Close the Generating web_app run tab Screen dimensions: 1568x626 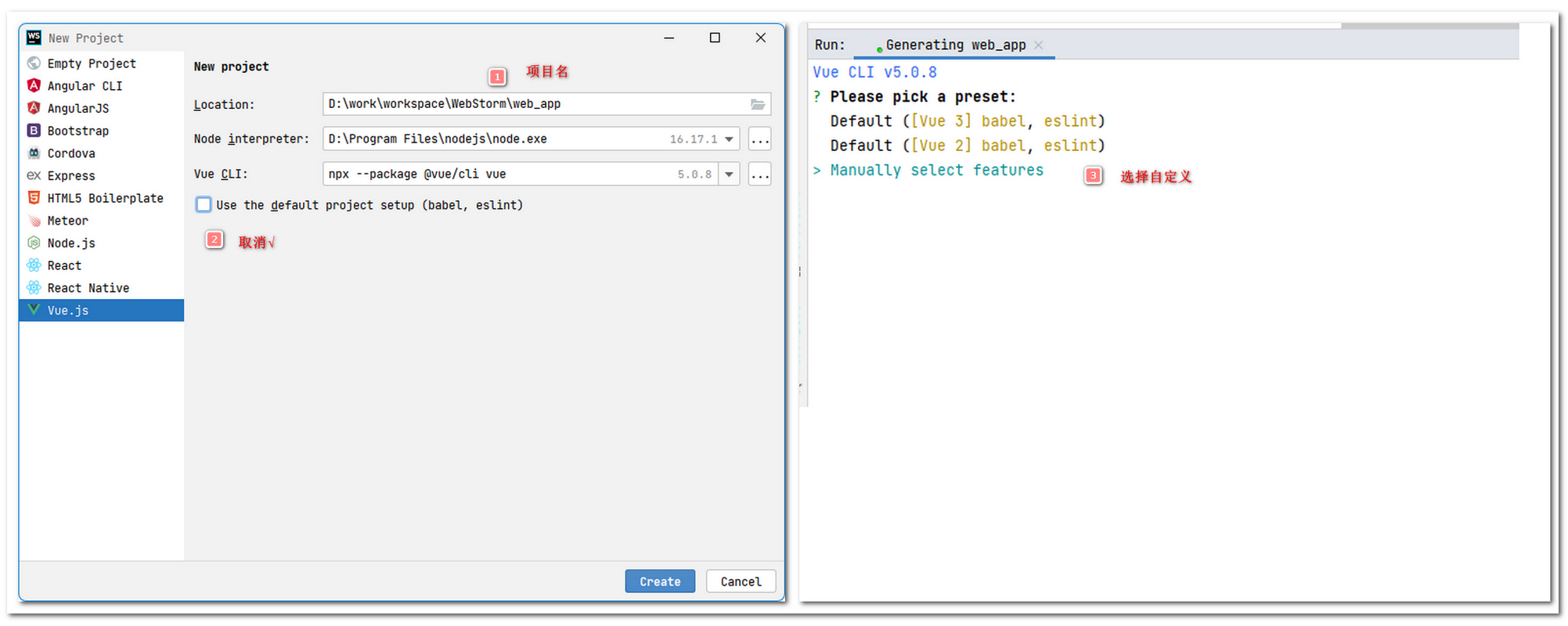[1038, 45]
